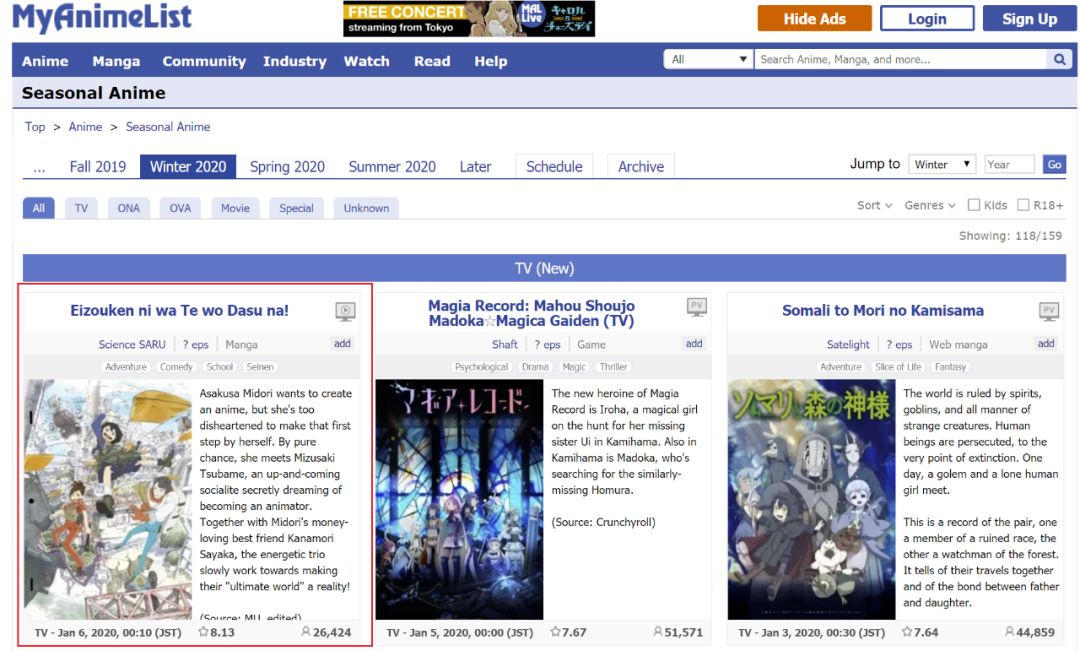
Task: Click the Hide Ads button
Action: (x=814, y=19)
